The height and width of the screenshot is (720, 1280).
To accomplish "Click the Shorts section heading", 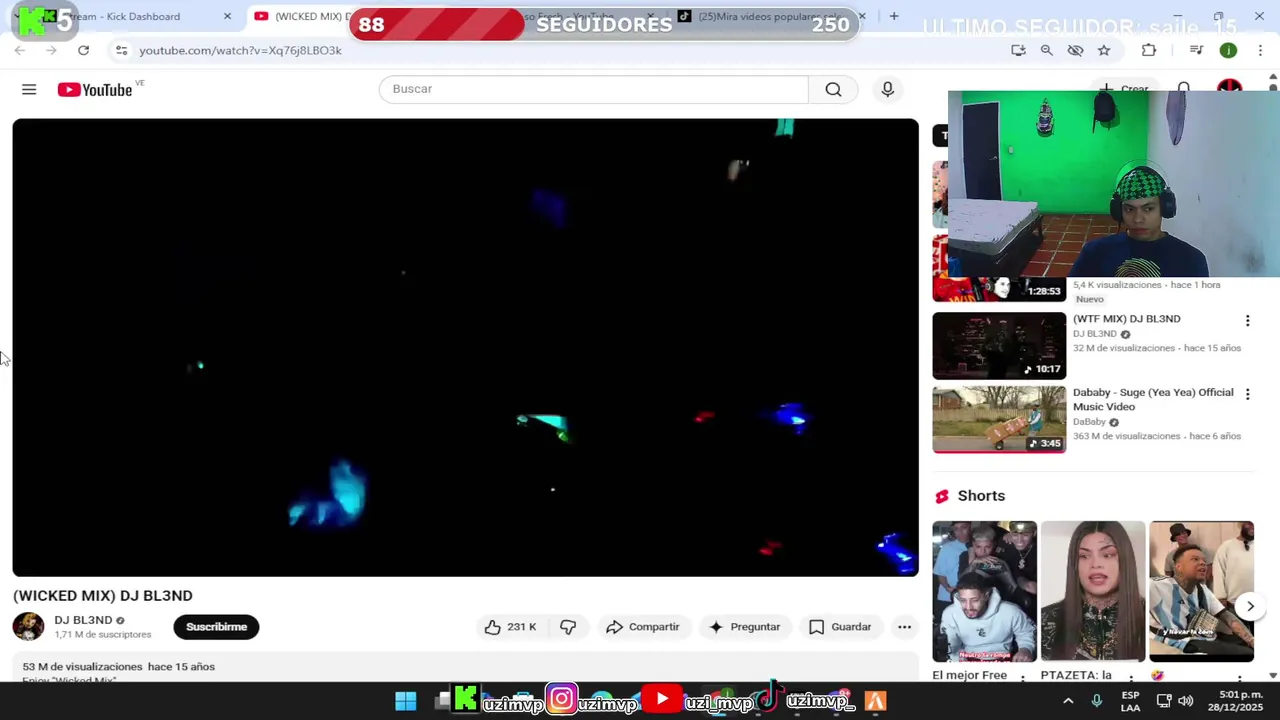I will [981, 496].
